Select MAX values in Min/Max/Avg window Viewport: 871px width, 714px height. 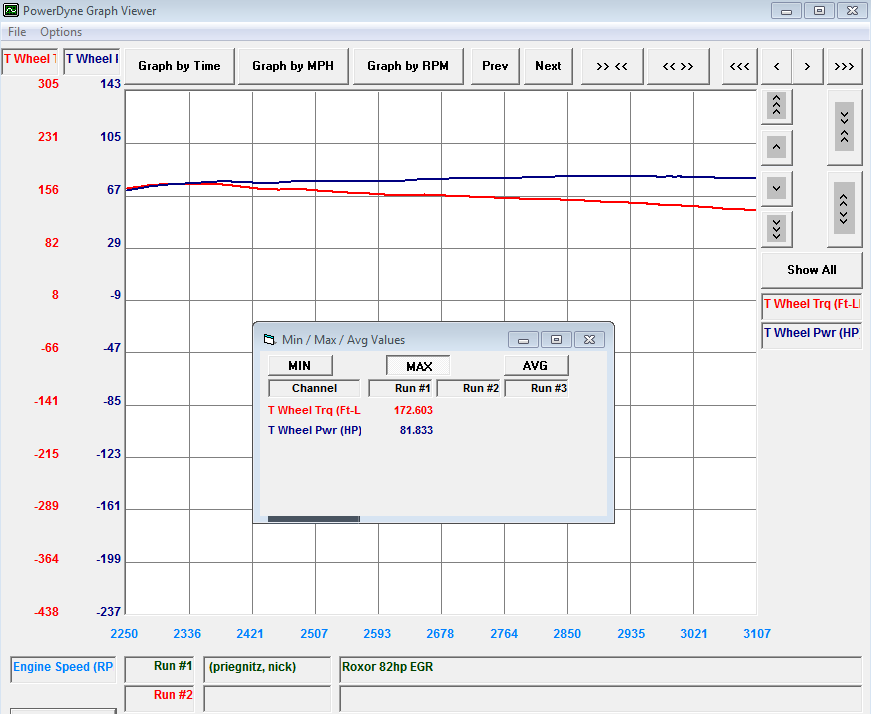coord(418,366)
